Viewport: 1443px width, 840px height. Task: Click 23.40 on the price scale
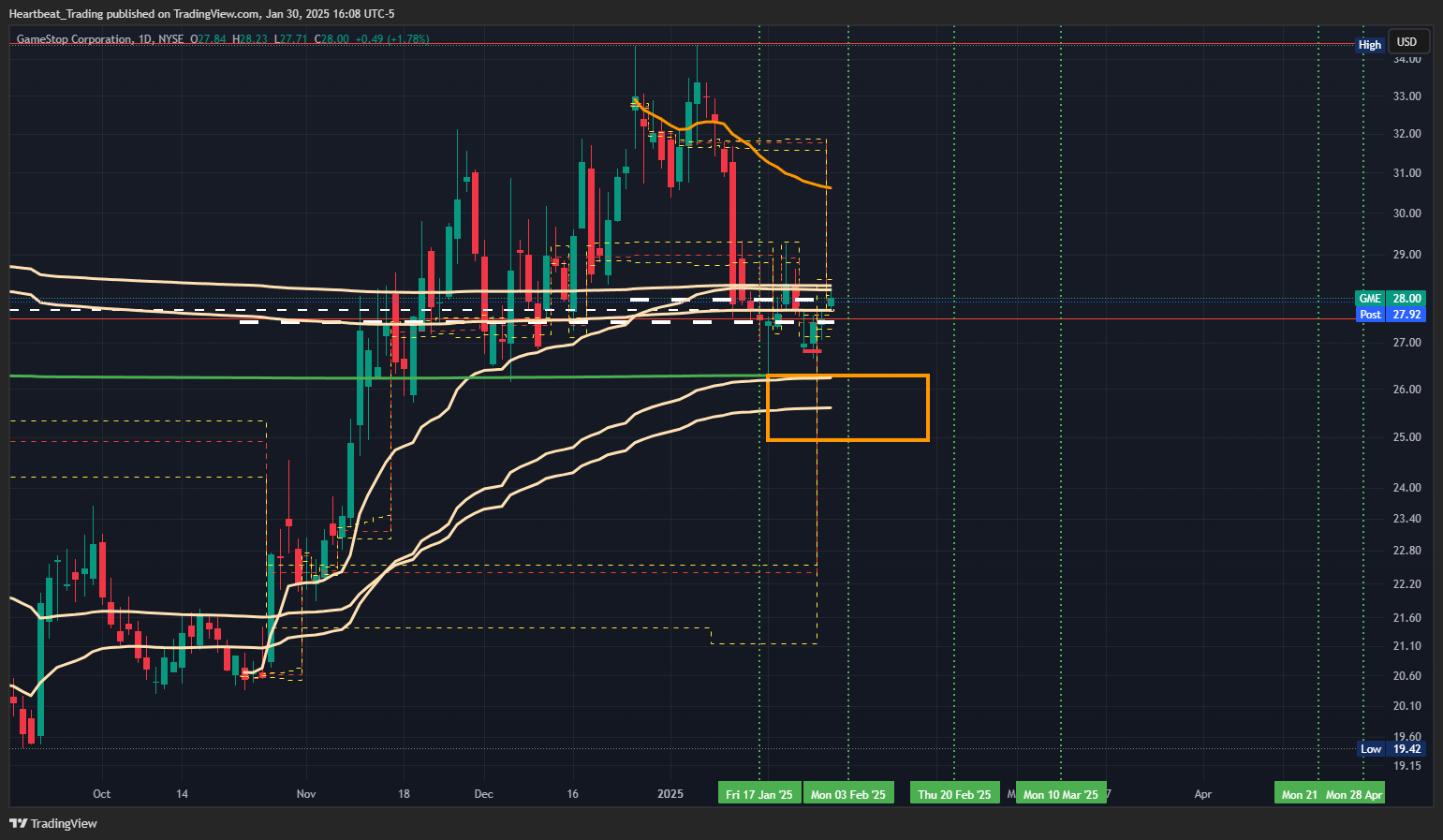coord(1407,519)
